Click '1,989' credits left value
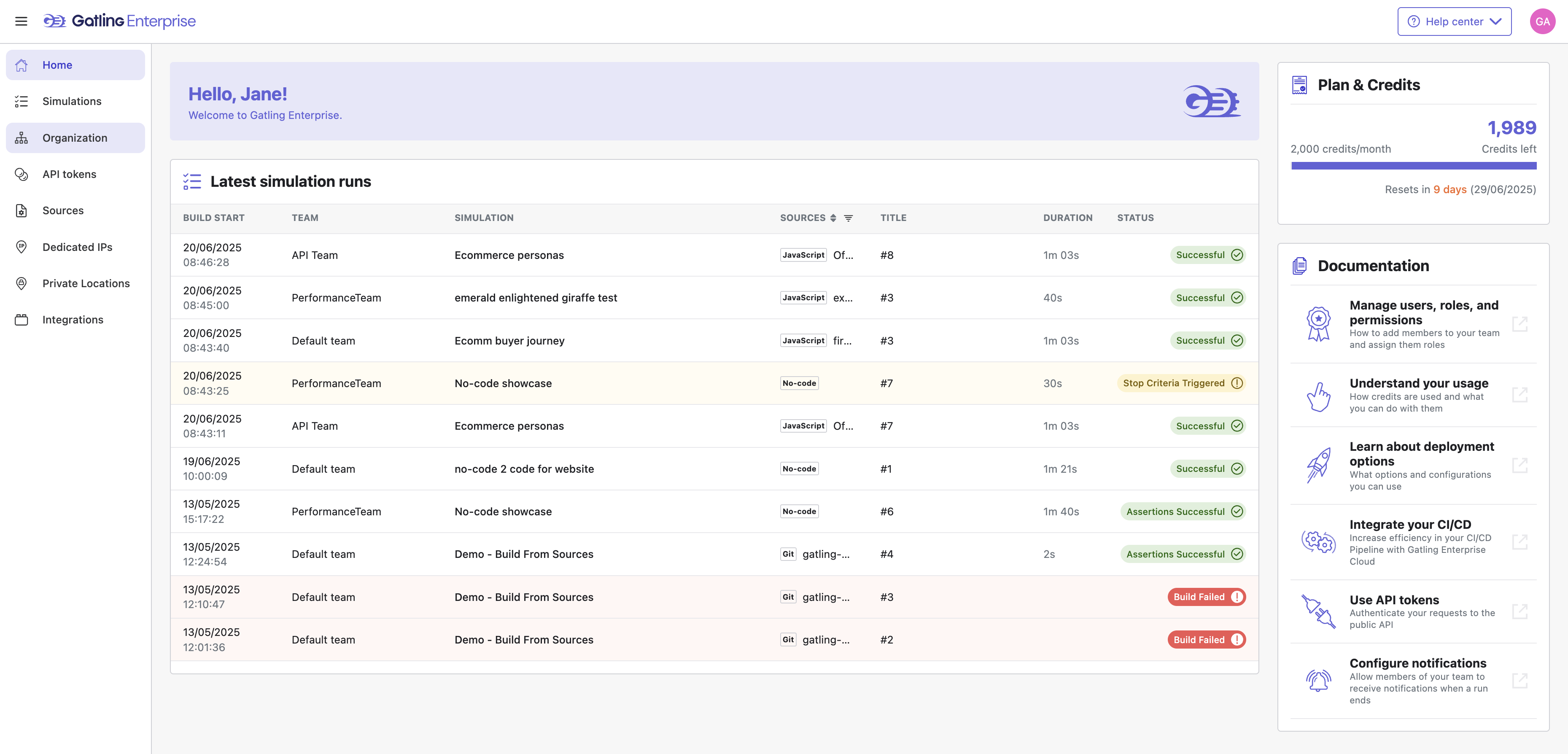 point(1511,128)
